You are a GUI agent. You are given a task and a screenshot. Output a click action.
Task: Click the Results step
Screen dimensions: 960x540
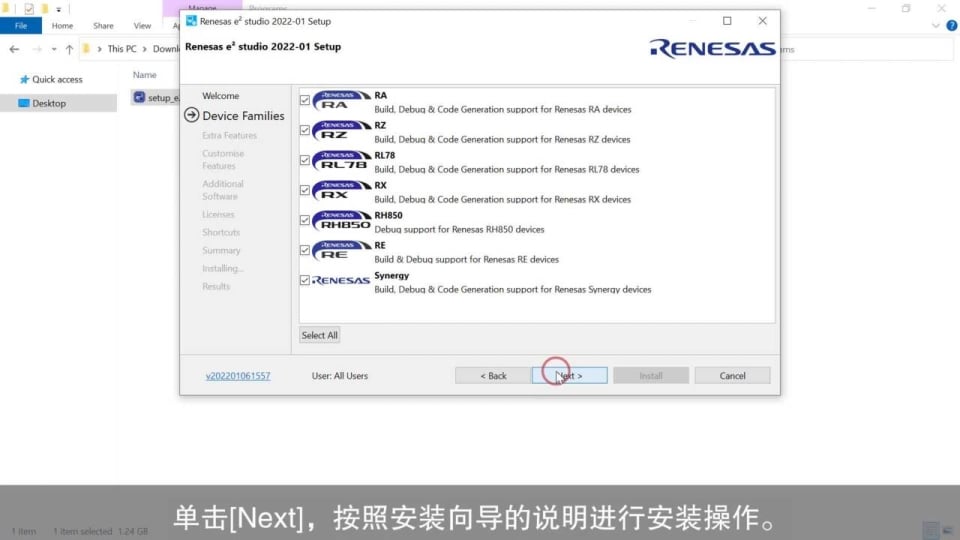(x=216, y=287)
